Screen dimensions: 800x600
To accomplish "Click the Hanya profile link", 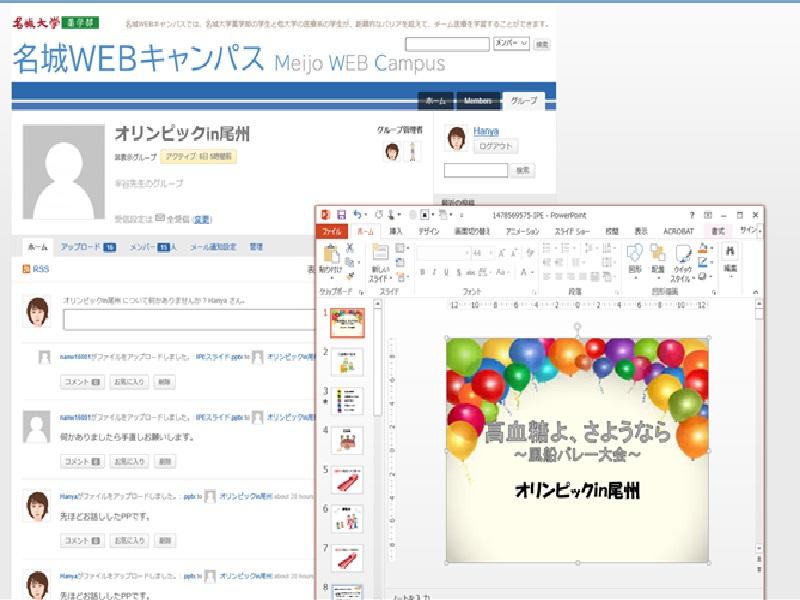I will [x=486, y=131].
